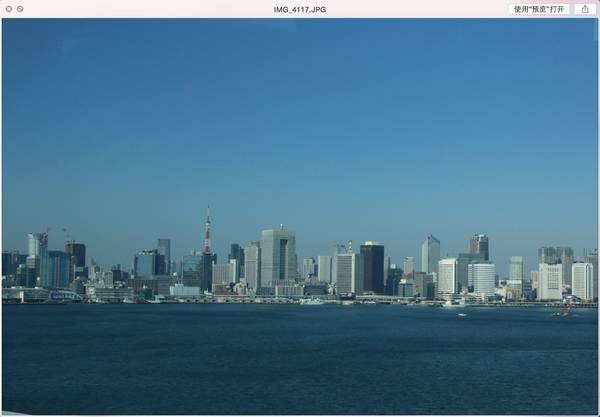600x417 pixels.
Task: Click the red boat at far right
Action: coord(565,311)
